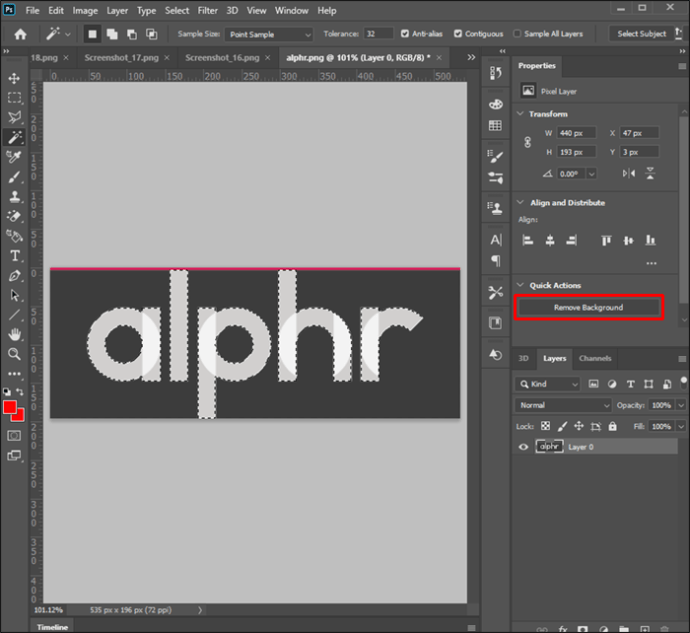Viewport: 690px width, 633px height.
Task: Toggle the Anti-alias checkbox
Action: click(x=404, y=33)
